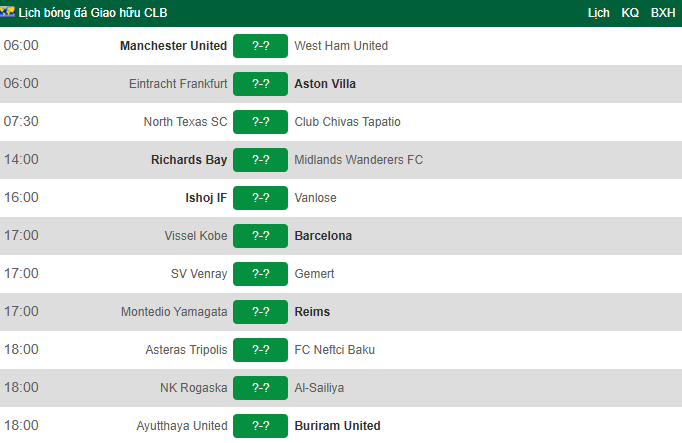
Task: Click the Lịch bóng đá Giao hữu CLB title
Action: 93,13
